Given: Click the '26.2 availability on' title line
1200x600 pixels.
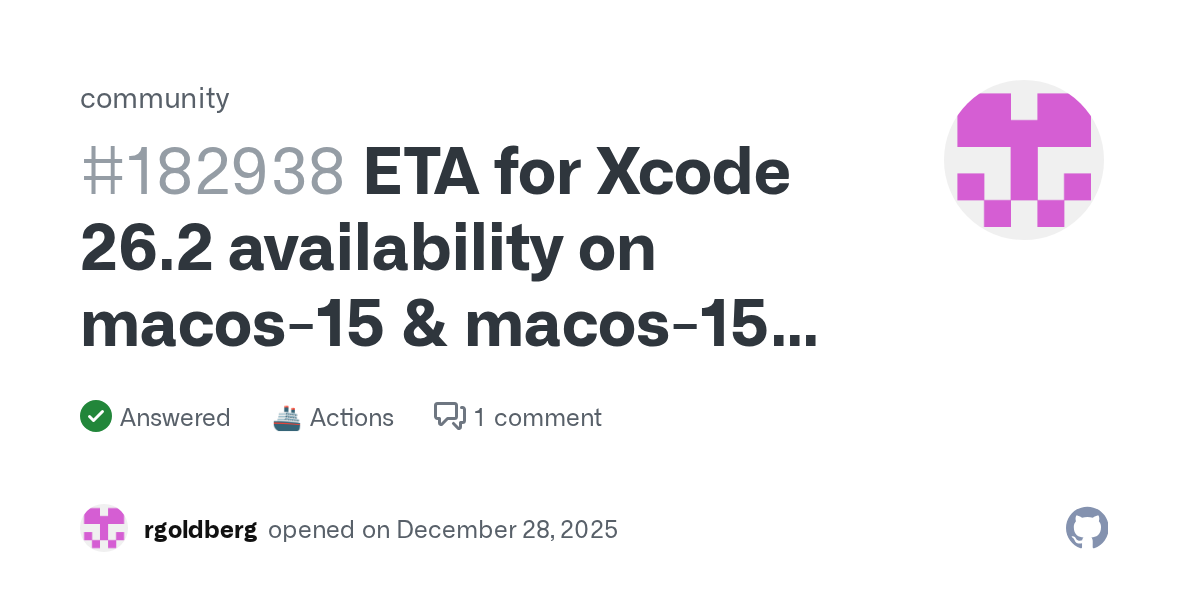Looking at the screenshot, I should [367, 250].
